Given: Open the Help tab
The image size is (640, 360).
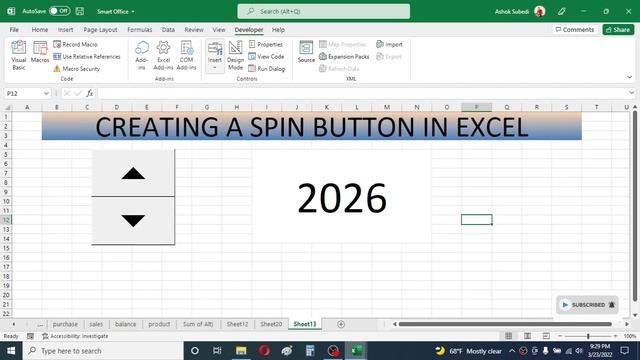Looking at the screenshot, I should tap(278, 30).
